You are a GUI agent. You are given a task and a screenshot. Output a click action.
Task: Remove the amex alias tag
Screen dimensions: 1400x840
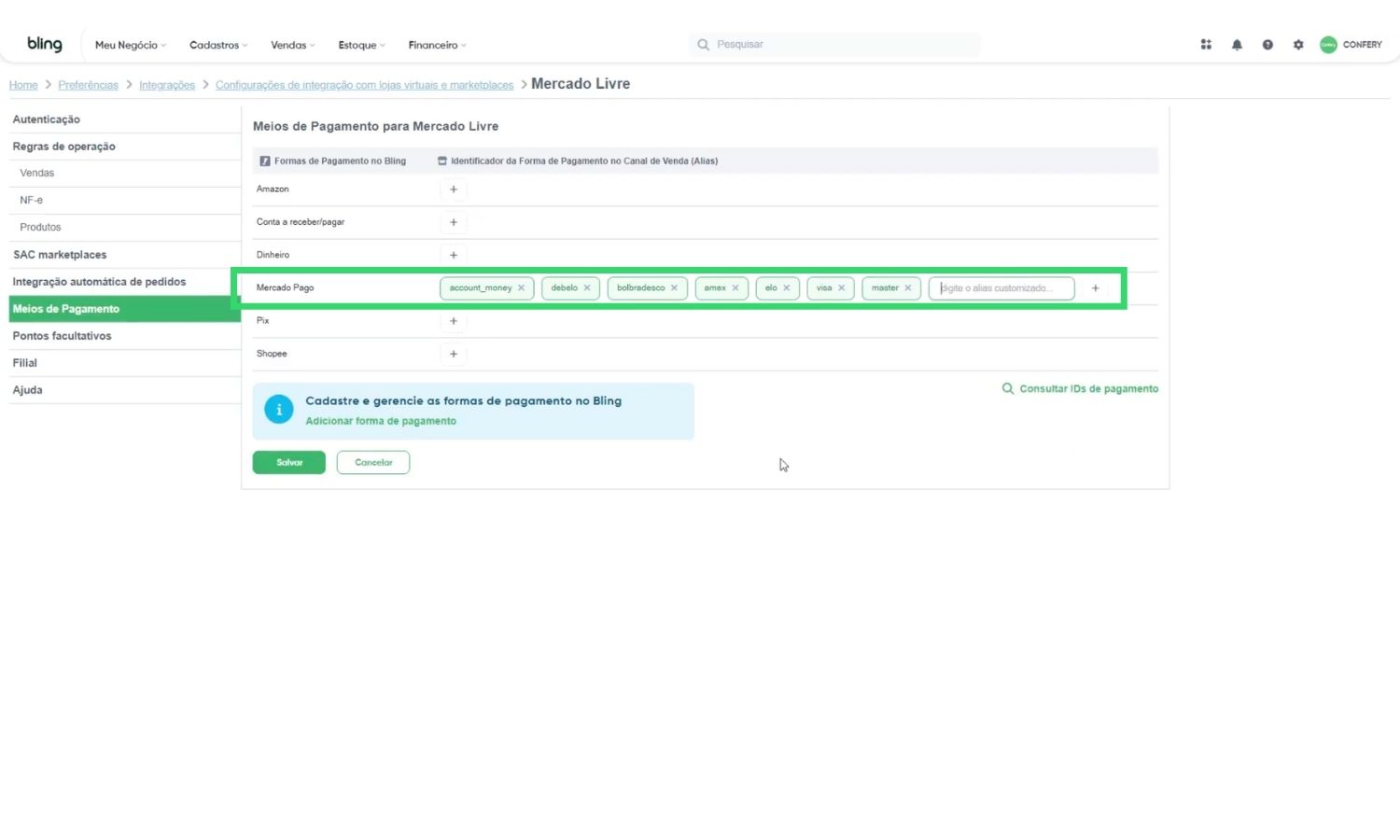[735, 288]
